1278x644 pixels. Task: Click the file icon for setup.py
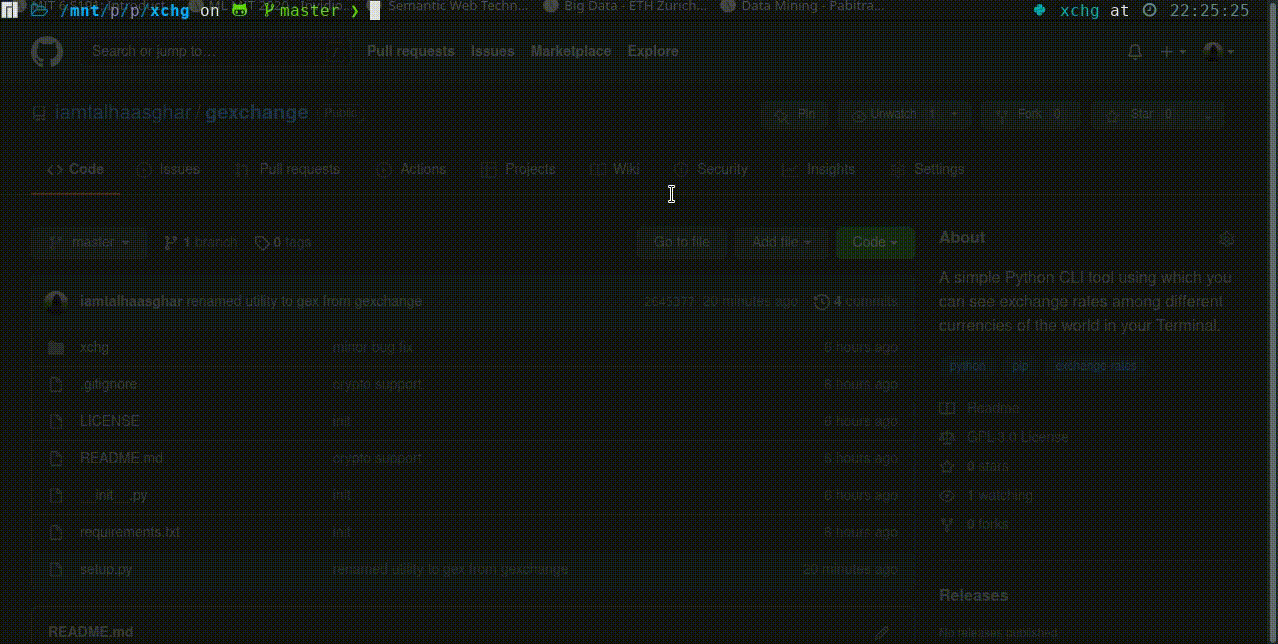coord(56,570)
